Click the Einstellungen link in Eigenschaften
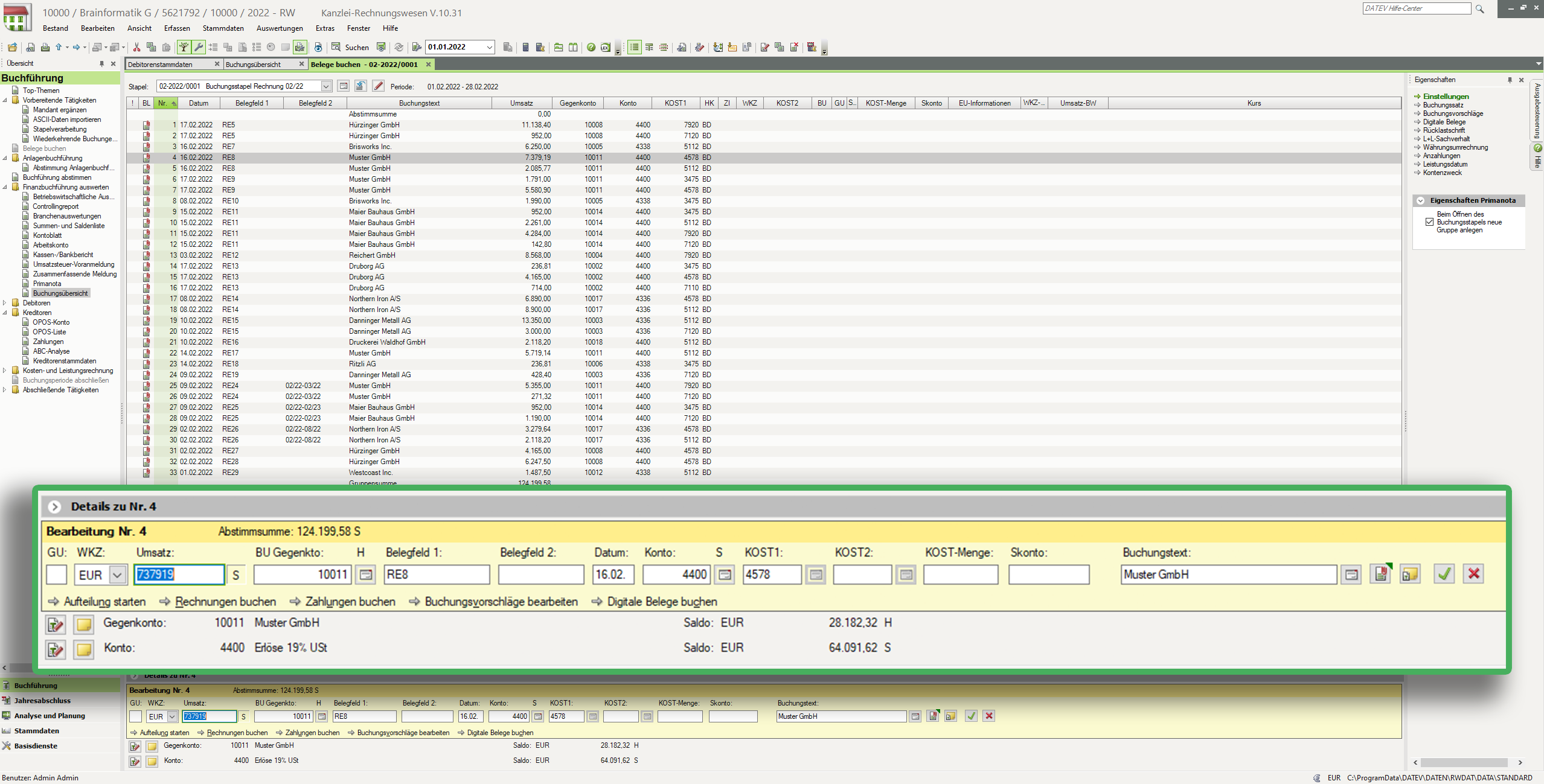 [x=1446, y=97]
